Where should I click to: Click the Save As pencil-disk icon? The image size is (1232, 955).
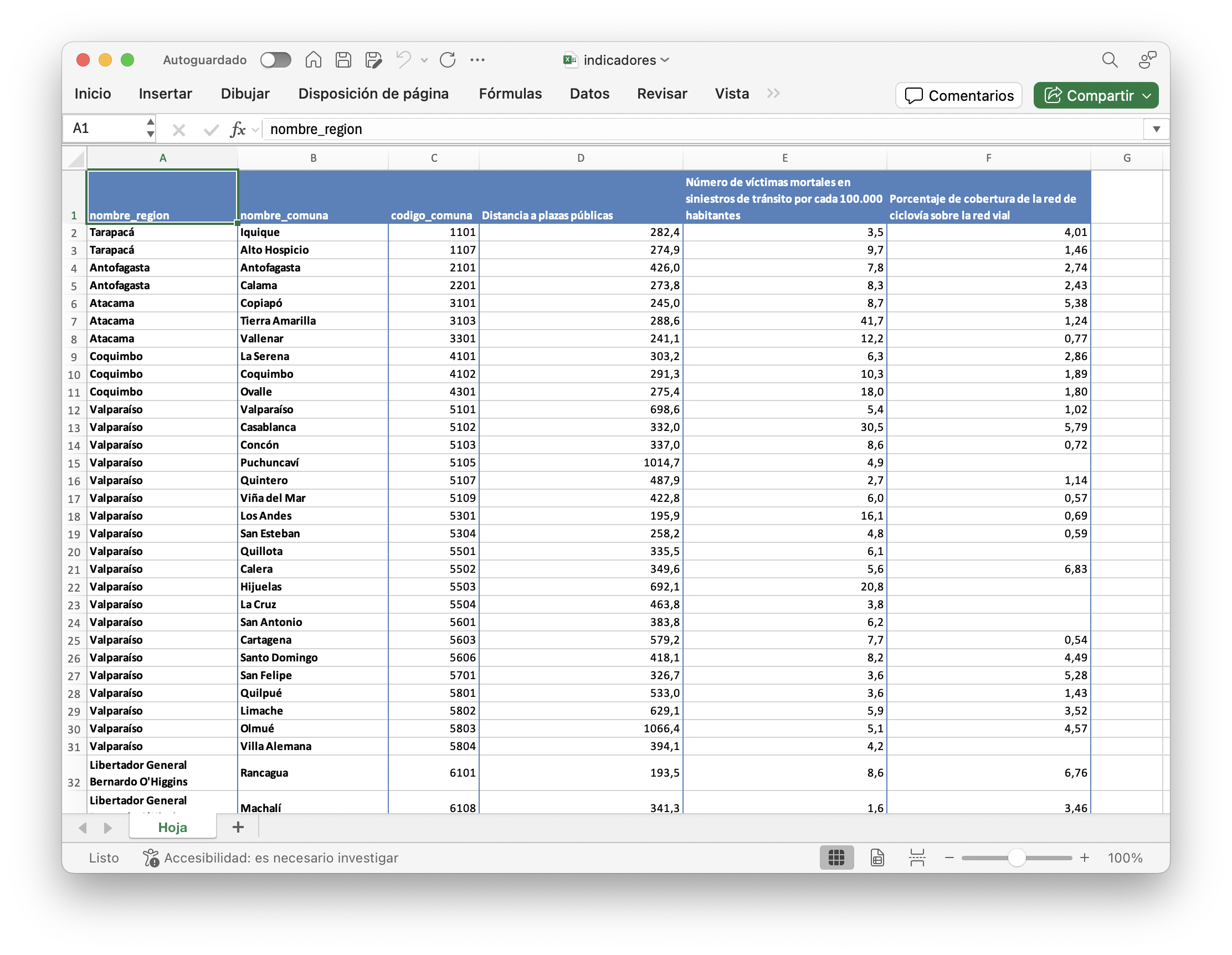tap(373, 60)
